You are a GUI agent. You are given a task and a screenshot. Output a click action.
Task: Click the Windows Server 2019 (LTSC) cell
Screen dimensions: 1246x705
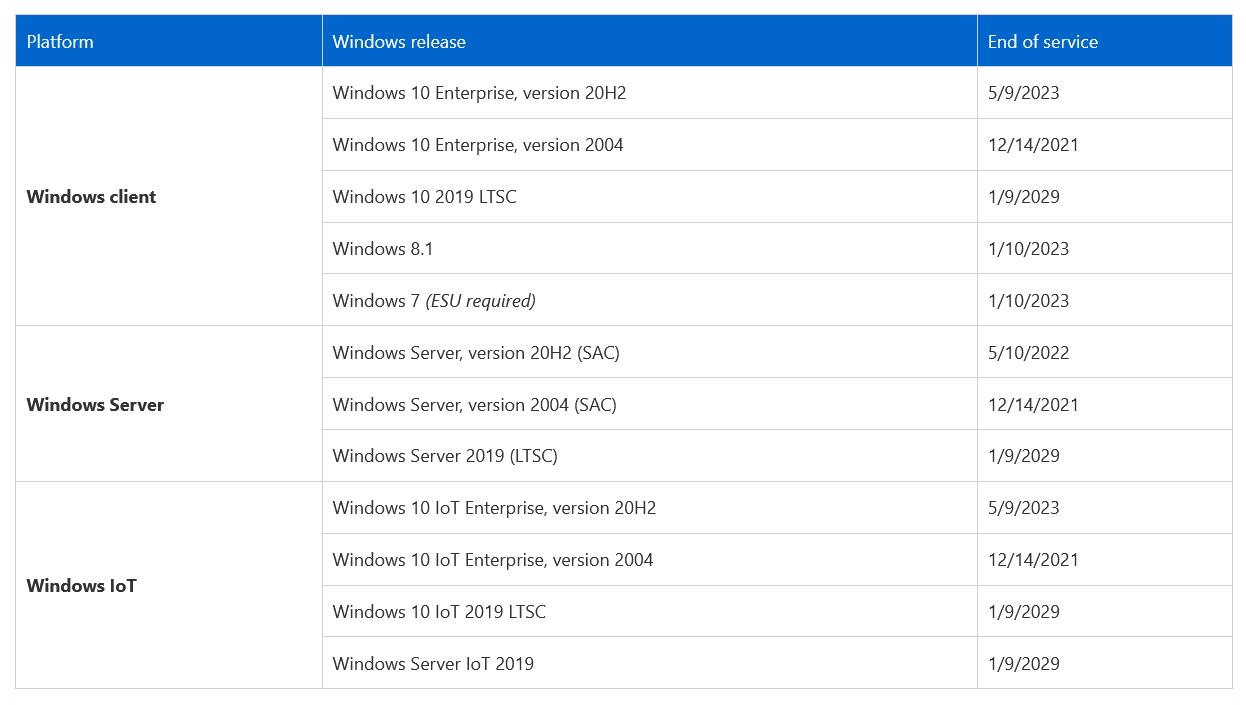649,456
